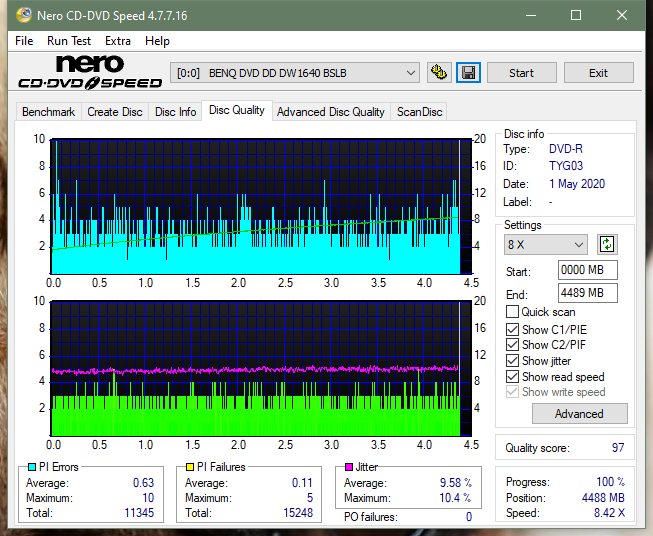The image size is (653, 536).
Task: Click the Progress value 100 %
Action: 611,482
